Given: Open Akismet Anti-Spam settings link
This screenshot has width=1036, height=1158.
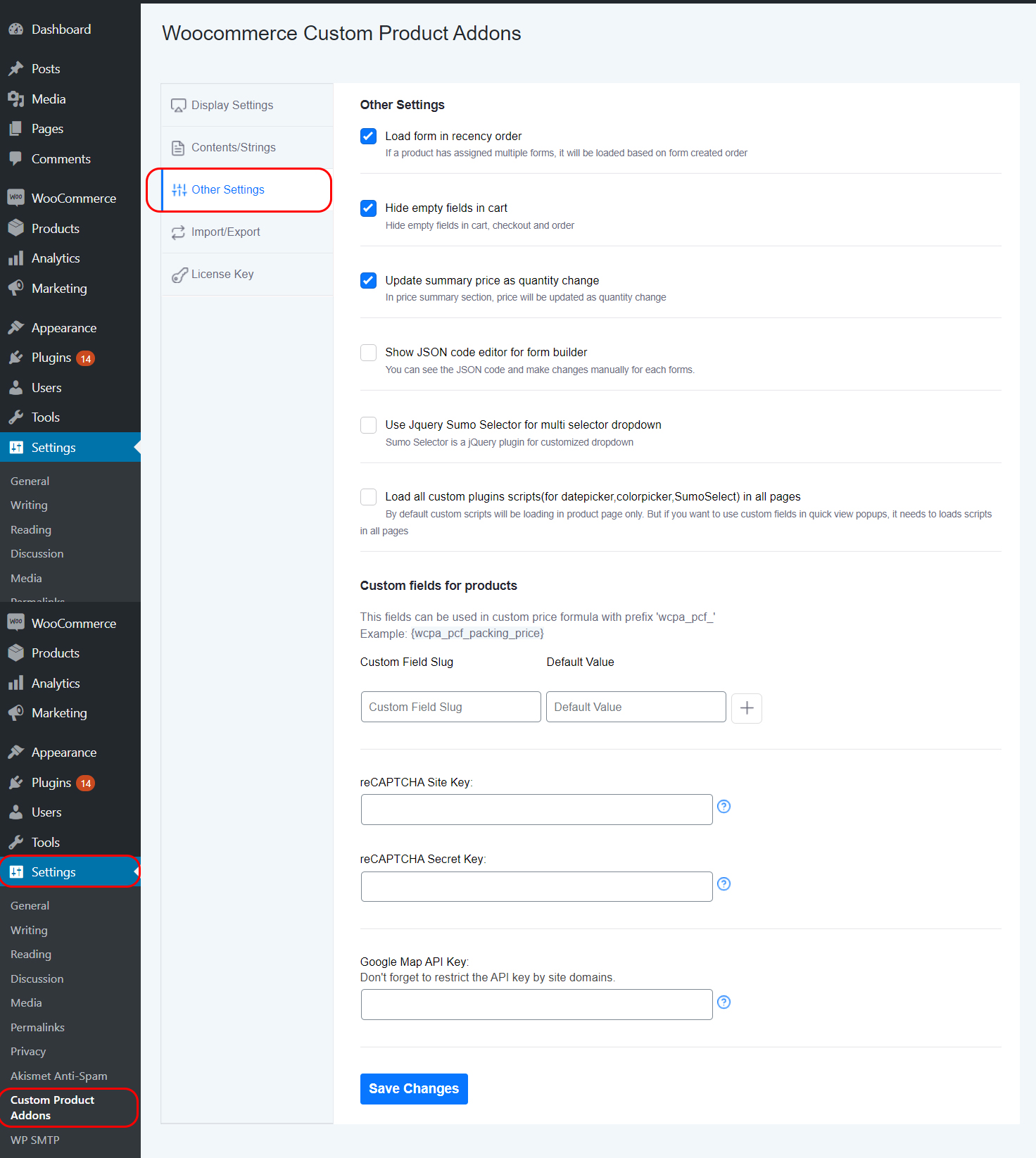Looking at the screenshot, I should (59, 1076).
